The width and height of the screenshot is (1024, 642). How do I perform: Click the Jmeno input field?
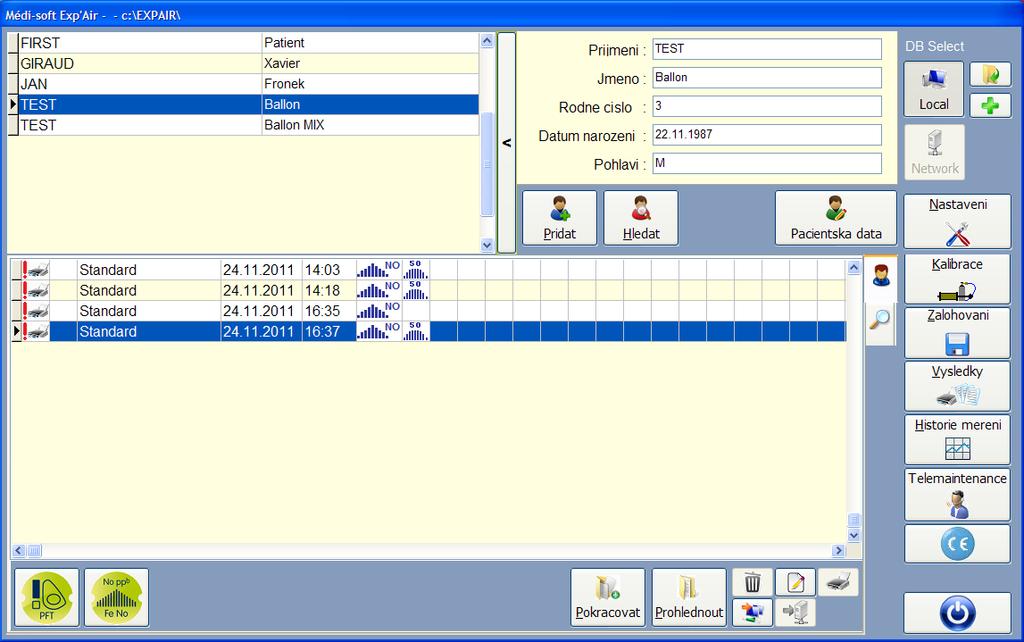(767, 78)
